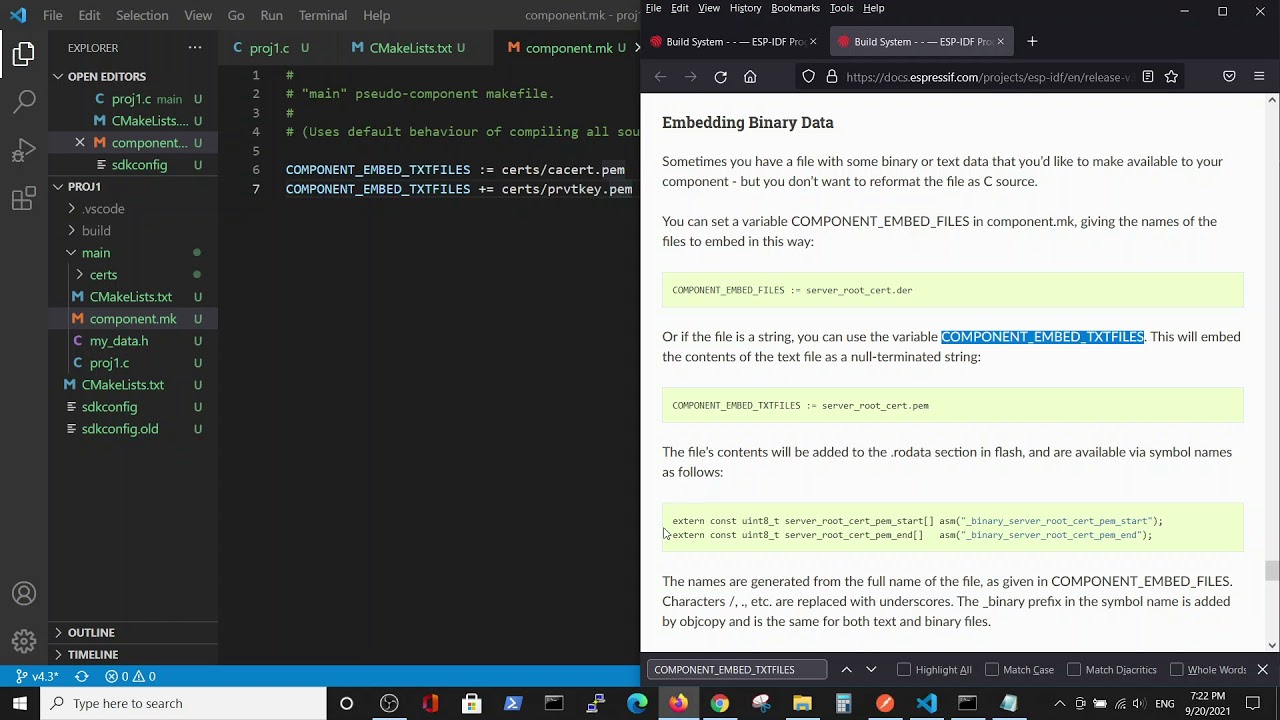Viewport: 1280px width, 720px height.
Task: Open Run and Debug view in VS Code
Action: [x=24, y=150]
